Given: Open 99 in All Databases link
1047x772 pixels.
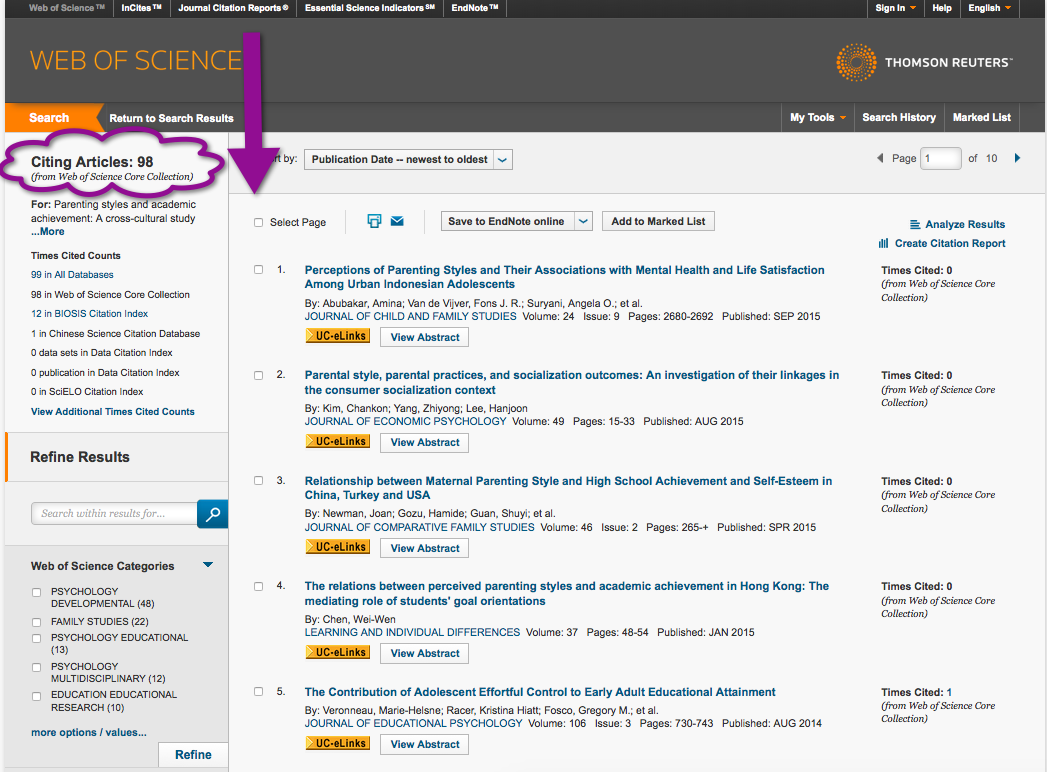Looking at the screenshot, I should 72,274.
